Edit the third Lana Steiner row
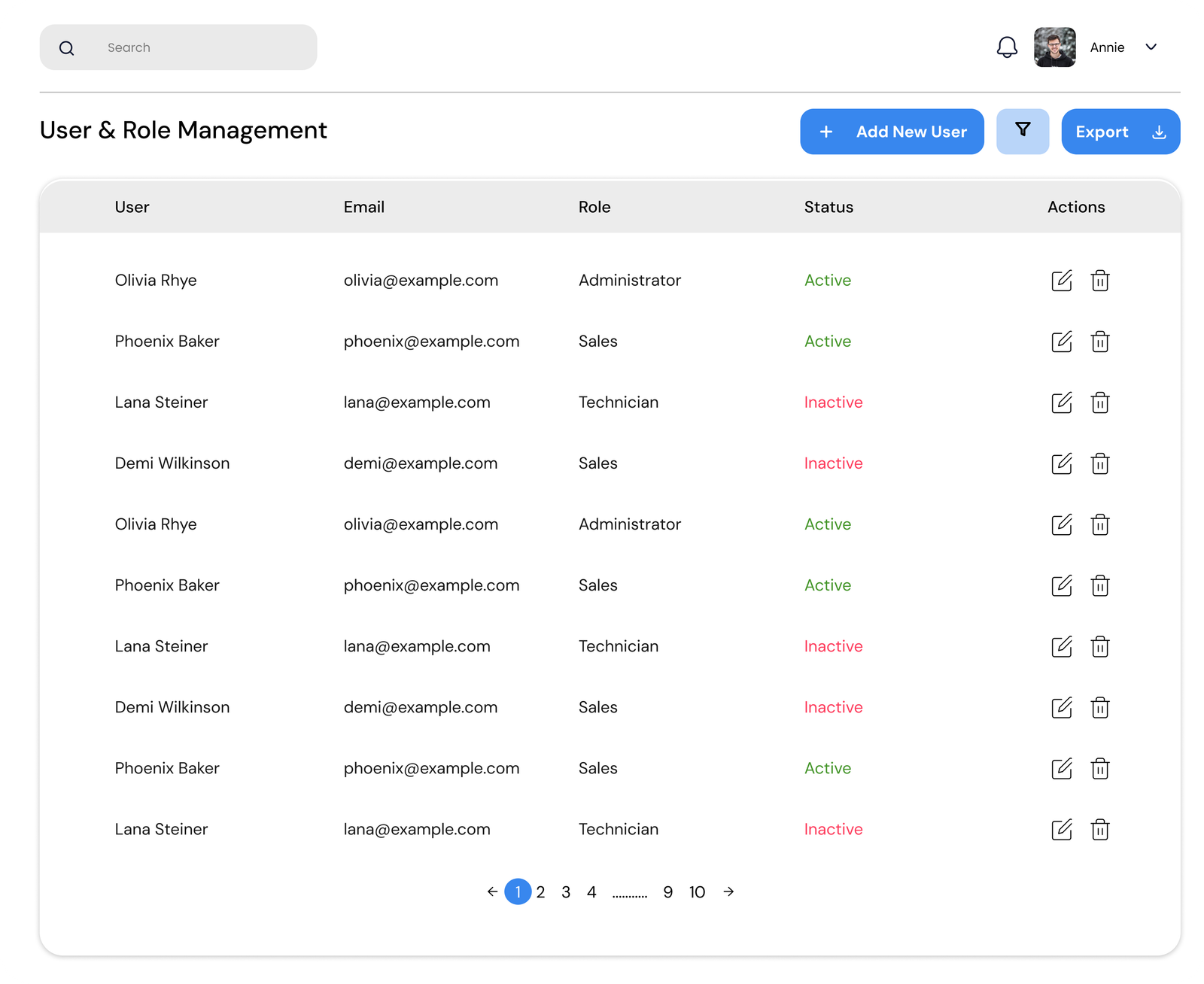This screenshot has width=1204, height=984. (x=1061, y=829)
